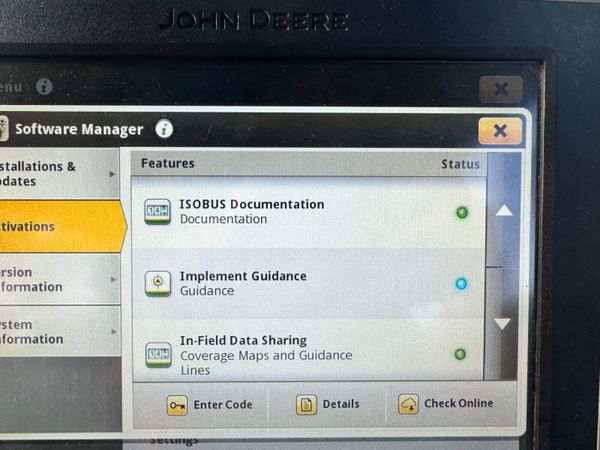Click the cloud icon for Check Online
The image size is (600, 450).
[x=408, y=404]
